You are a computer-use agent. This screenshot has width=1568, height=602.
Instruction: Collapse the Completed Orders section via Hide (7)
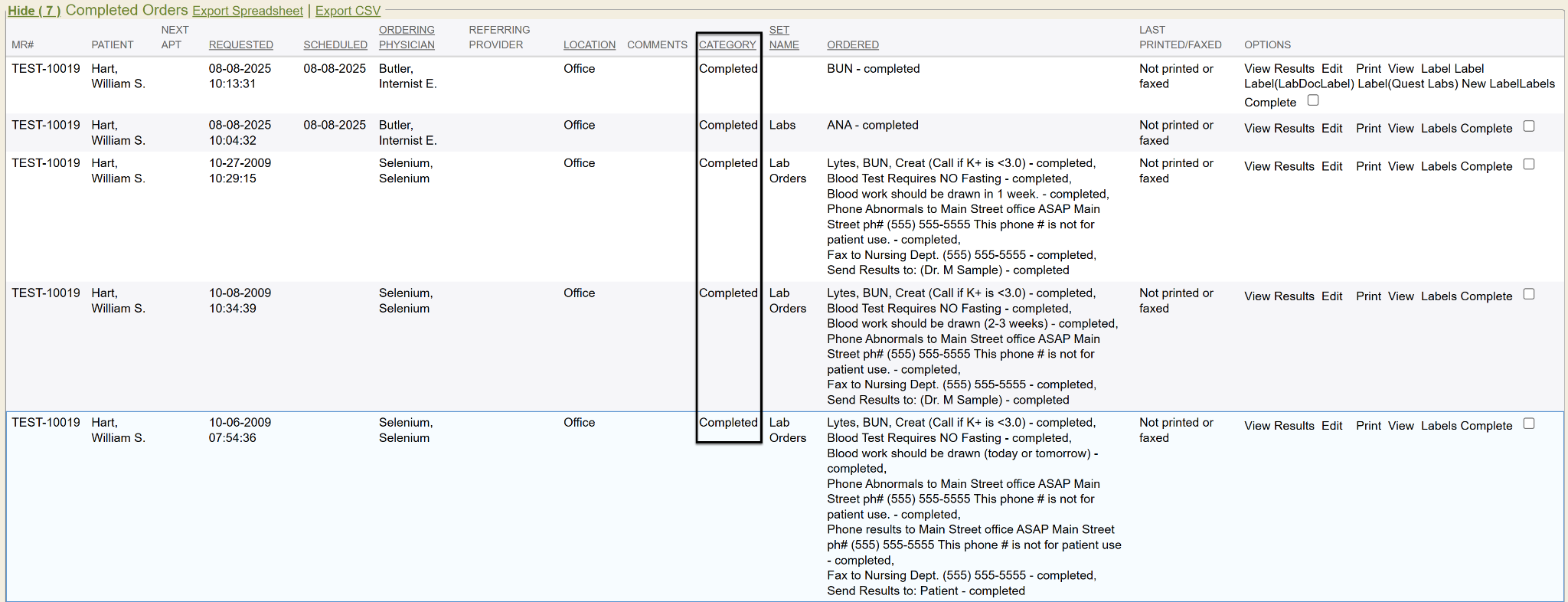[34, 11]
